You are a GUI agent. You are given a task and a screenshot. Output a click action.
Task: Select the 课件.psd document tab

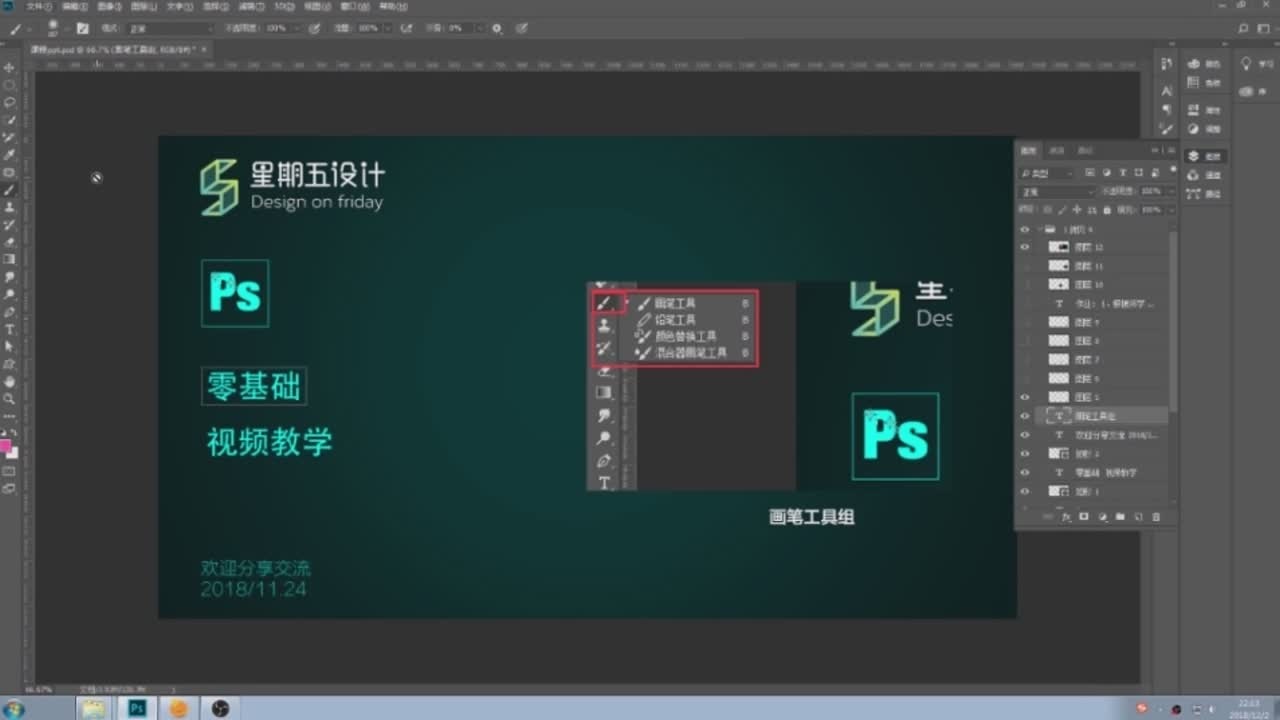118,48
